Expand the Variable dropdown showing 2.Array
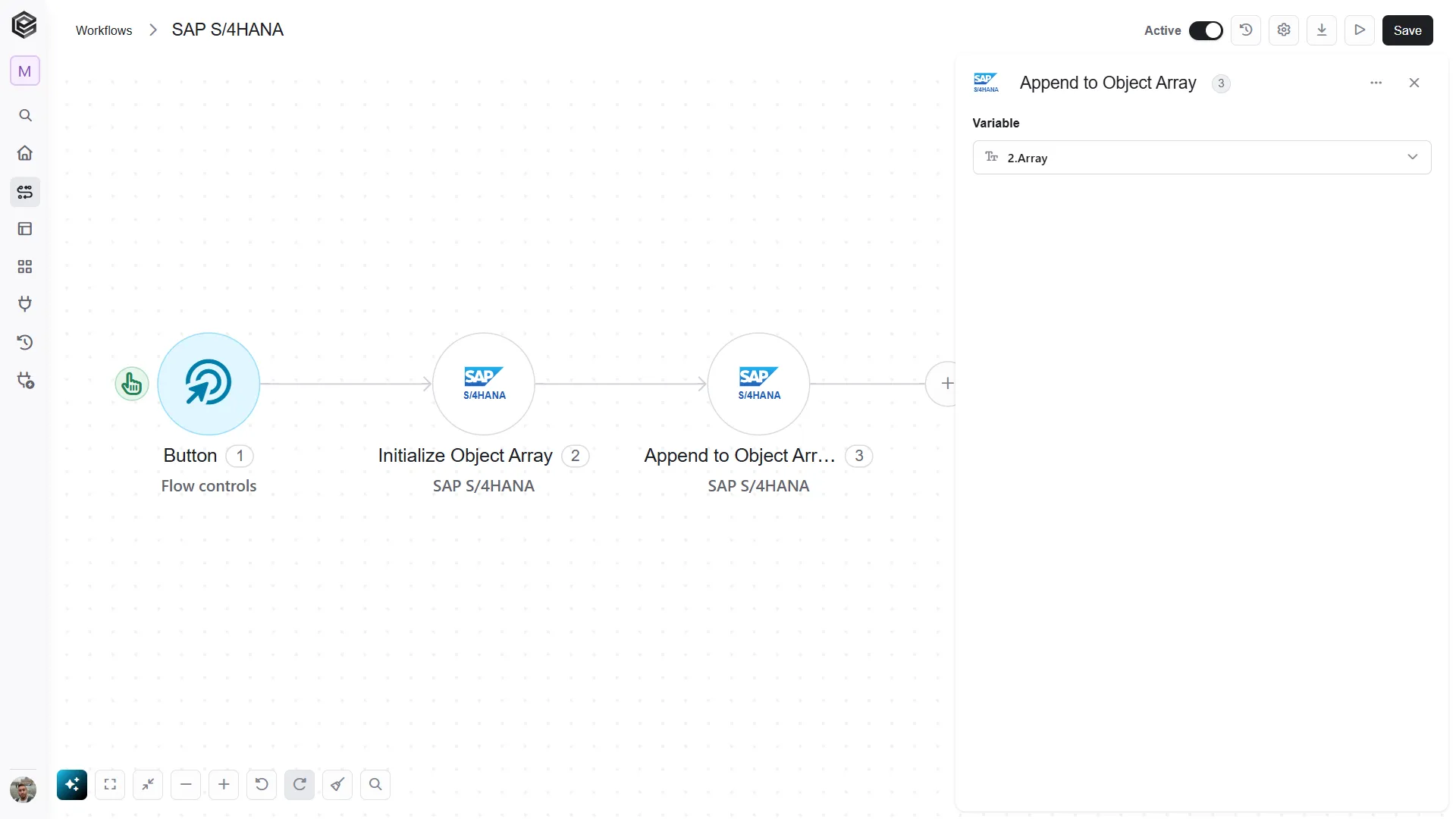Image resolution: width=1456 pixels, height=819 pixels. click(x=1202, y=157)
